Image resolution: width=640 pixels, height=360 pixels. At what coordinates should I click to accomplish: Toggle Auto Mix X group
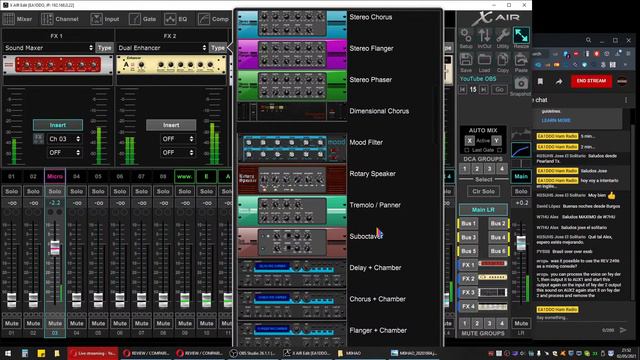[469, 140]
